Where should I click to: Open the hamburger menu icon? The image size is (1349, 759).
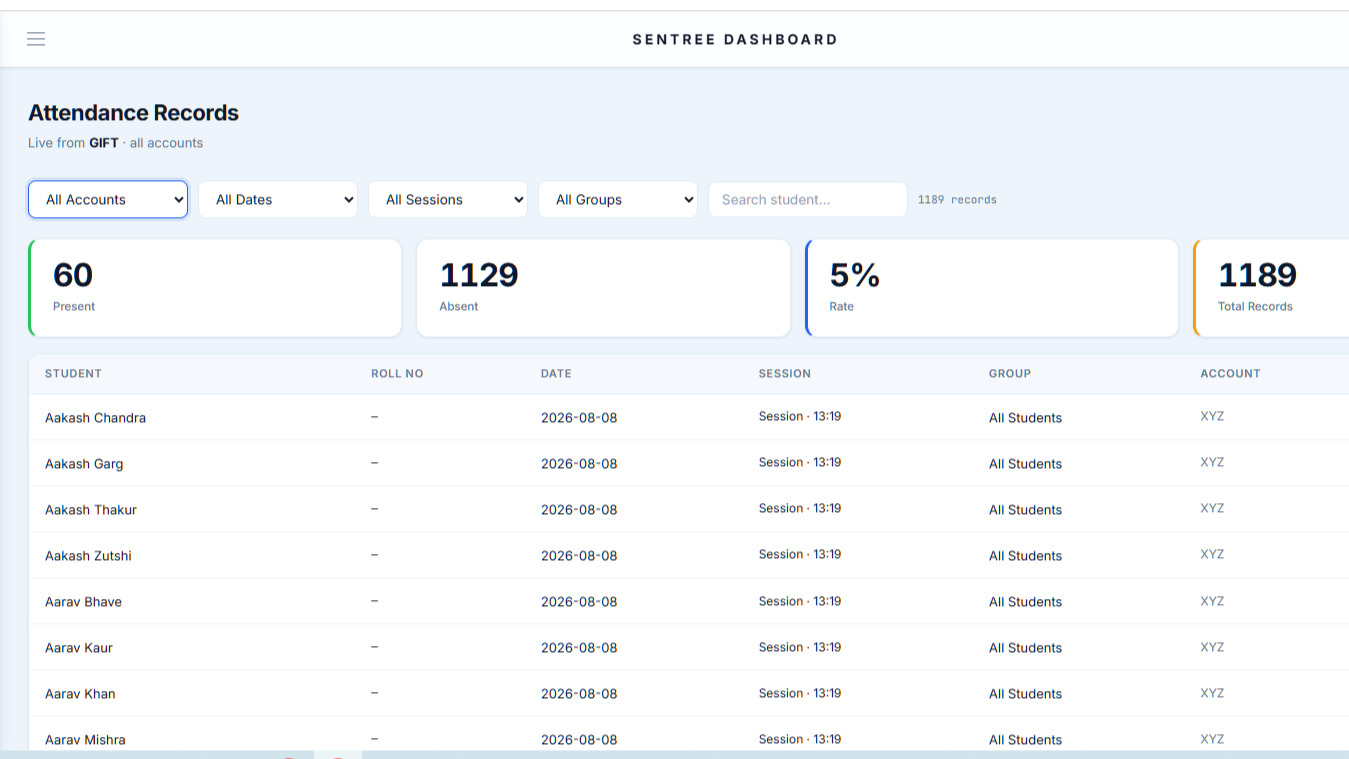(x=36, y=39)
